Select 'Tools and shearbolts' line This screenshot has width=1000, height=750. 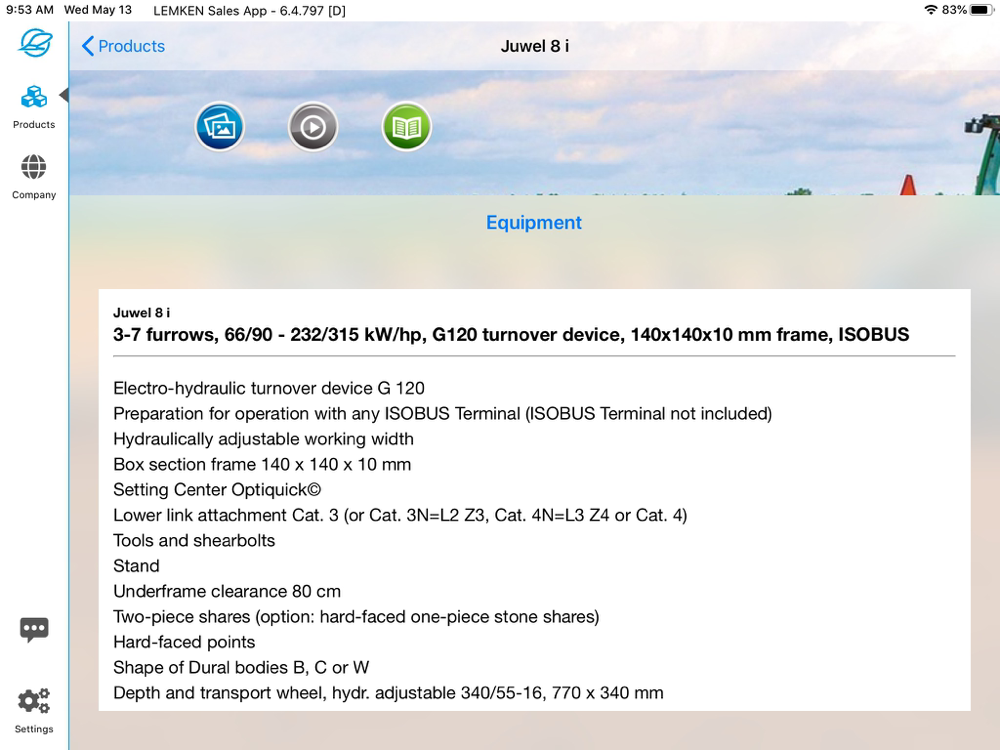click(x=194, y=541)
